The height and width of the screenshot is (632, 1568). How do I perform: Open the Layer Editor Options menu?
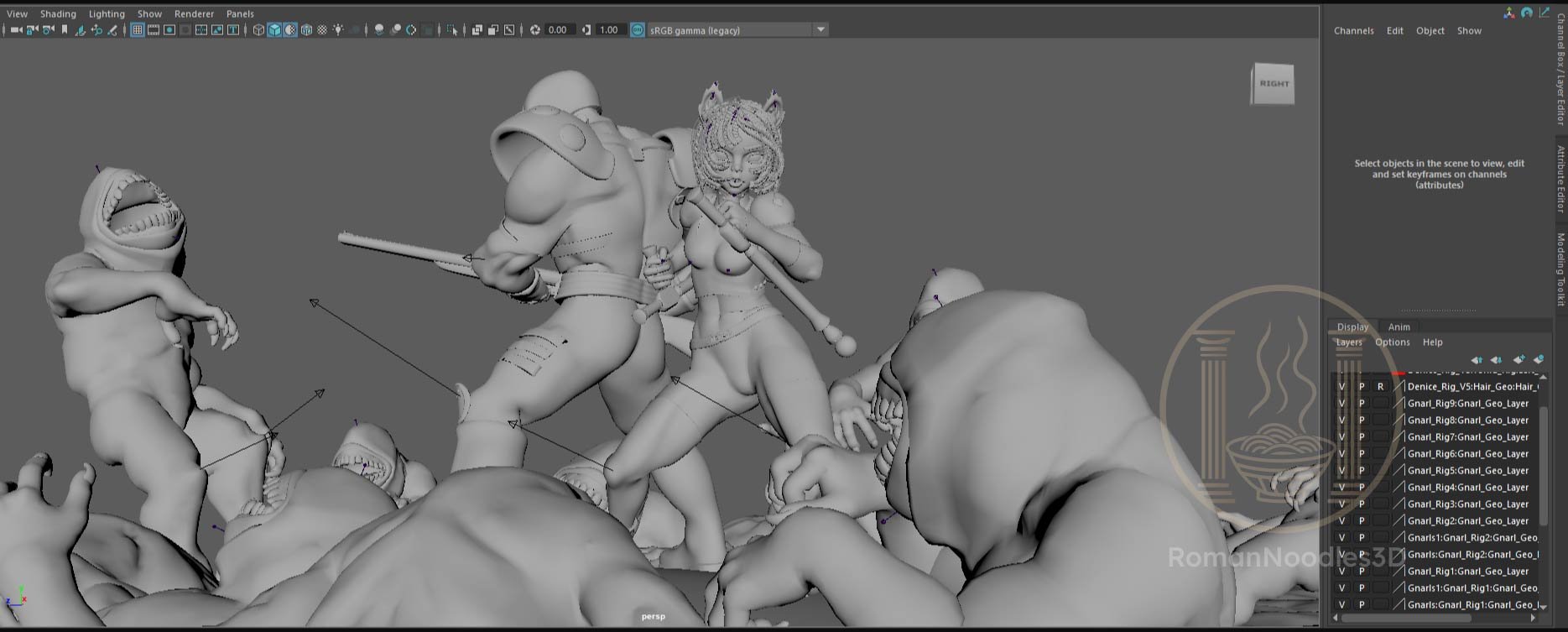[1392, 342]
